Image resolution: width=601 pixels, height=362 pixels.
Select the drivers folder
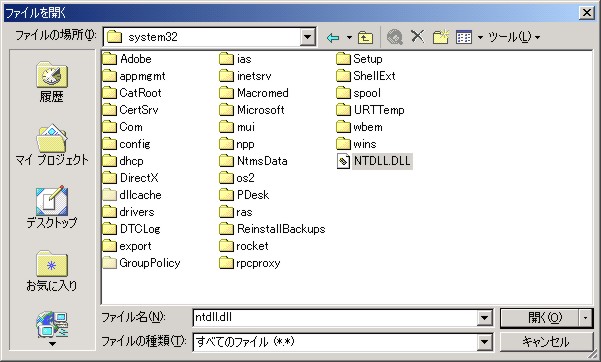[x=129, y=212]
